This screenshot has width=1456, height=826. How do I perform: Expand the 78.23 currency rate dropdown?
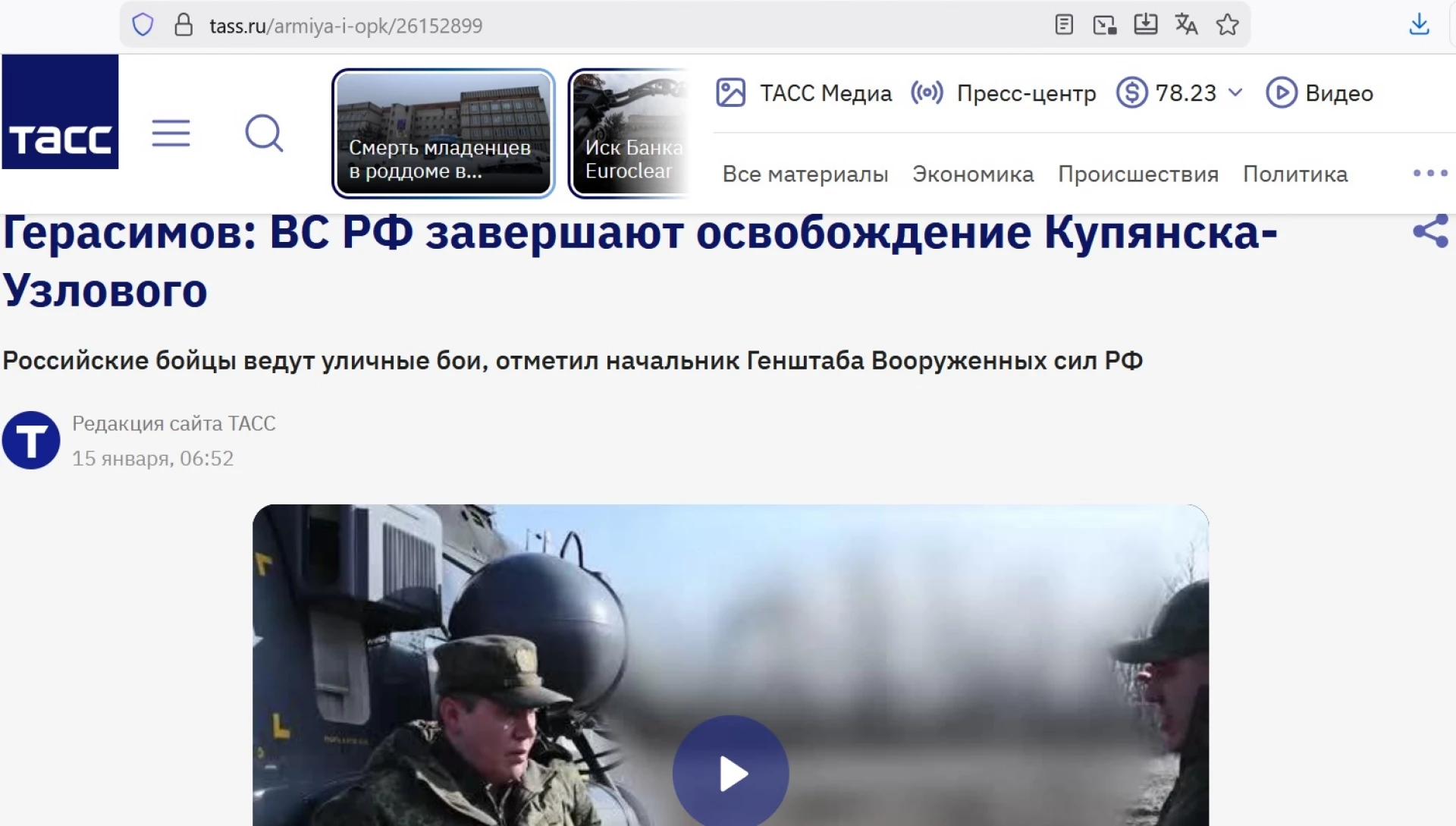pos(1235,93)
